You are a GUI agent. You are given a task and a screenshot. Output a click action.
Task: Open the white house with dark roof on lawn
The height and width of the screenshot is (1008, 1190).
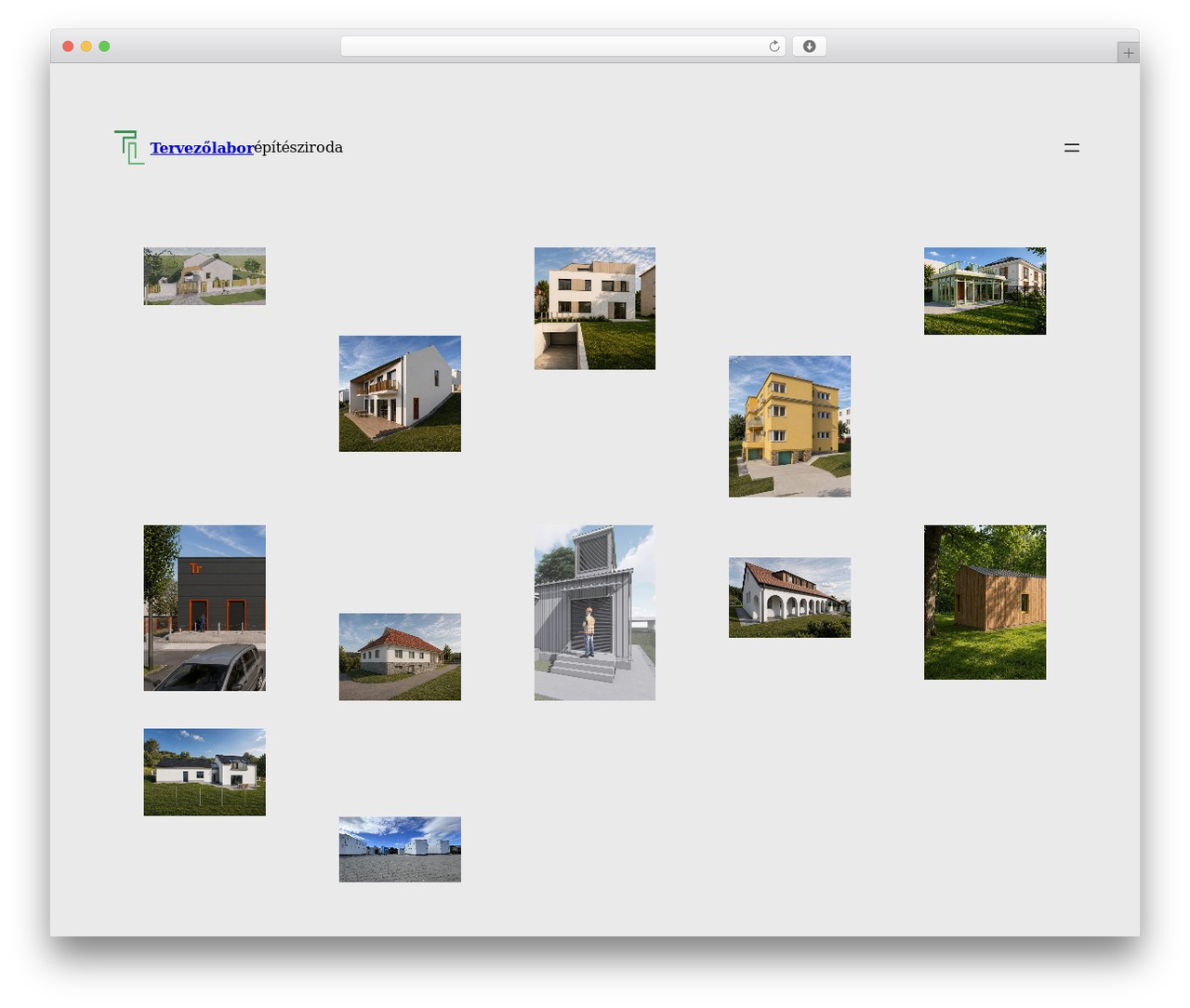tap(205, 772)
